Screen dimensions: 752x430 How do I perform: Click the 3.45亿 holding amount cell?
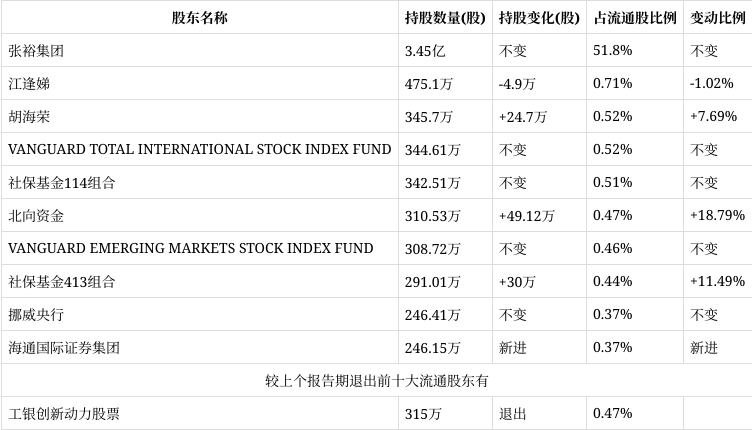pyautogui.click(x=425, y=51)
